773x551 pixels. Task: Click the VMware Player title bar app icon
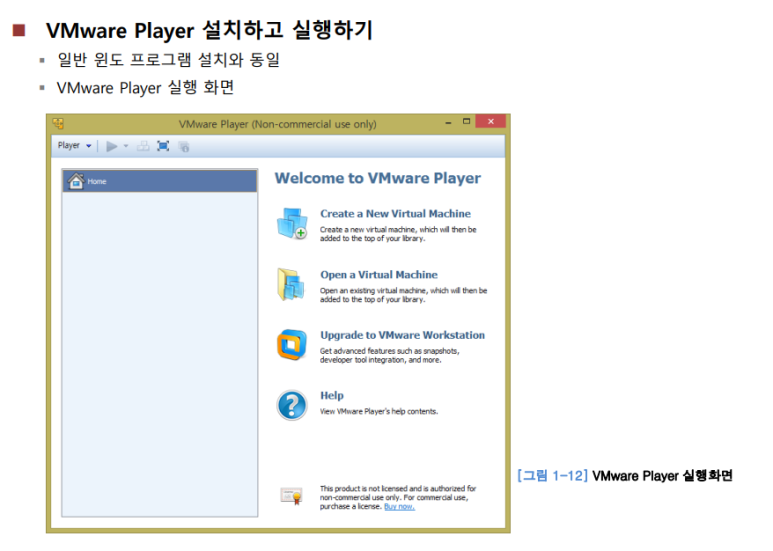point(58,123)
